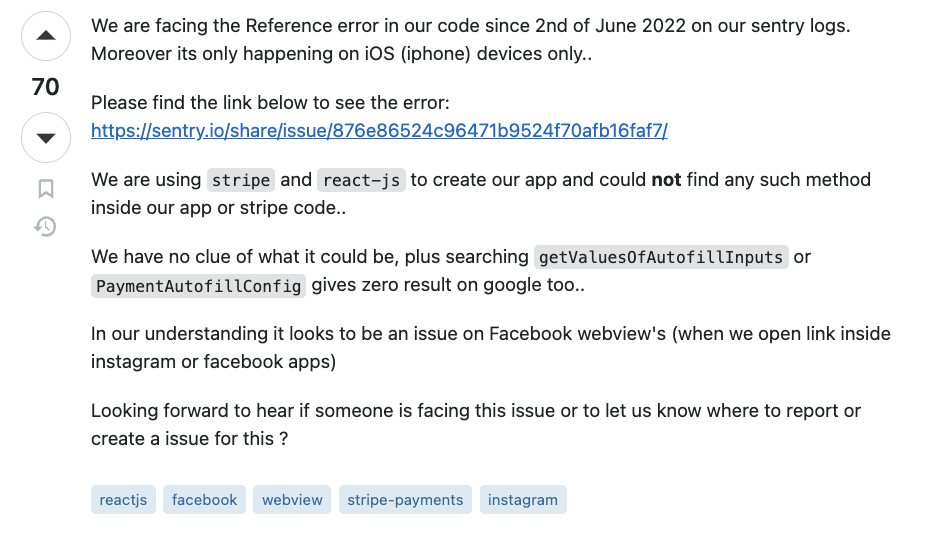Open the stripe-payments tag
Image resolution: width=929 pixels, height=534 pixels.
tap(405, 500)
